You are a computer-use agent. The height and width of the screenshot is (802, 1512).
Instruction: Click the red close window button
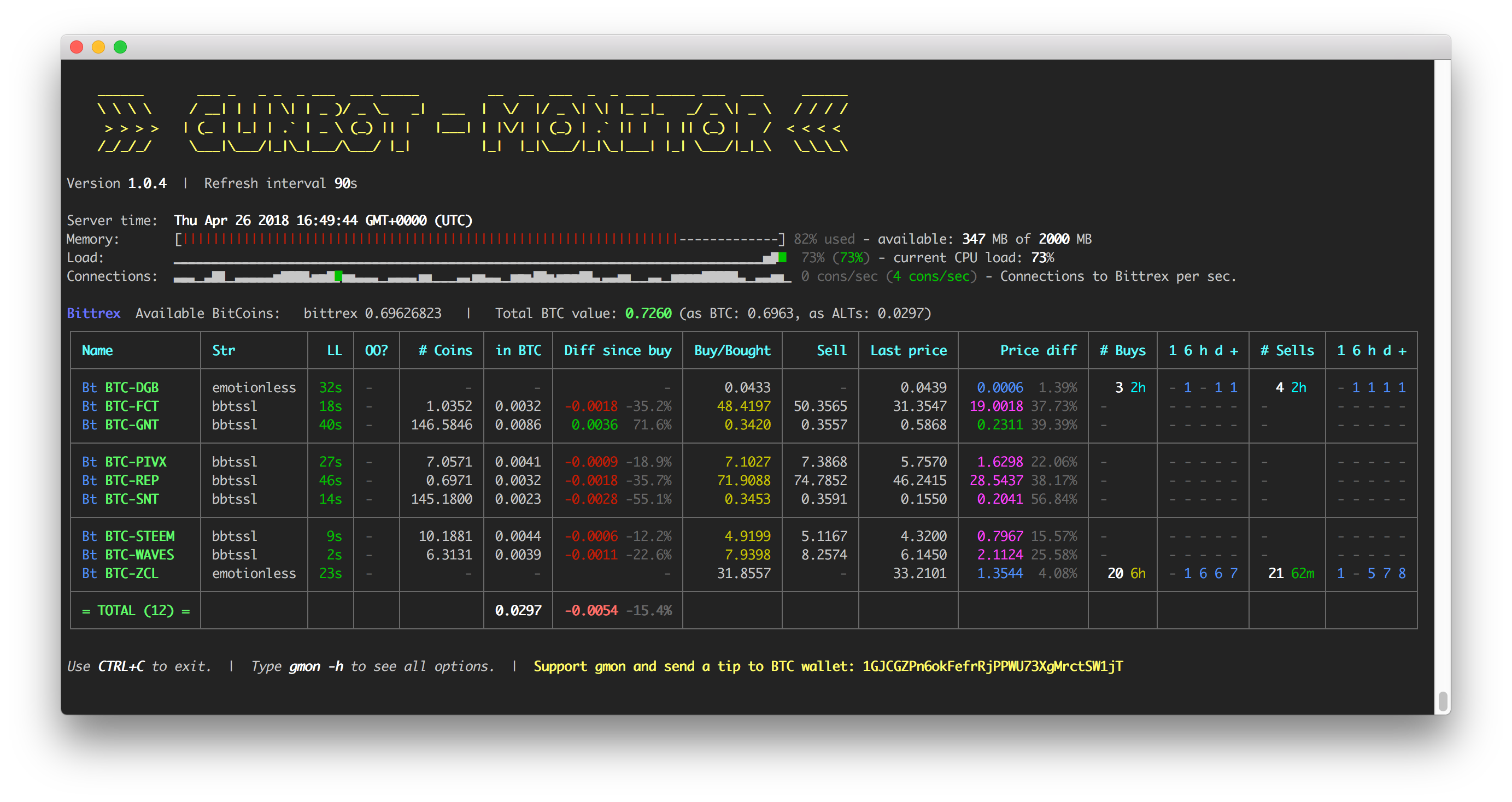[x=77, y=47]
